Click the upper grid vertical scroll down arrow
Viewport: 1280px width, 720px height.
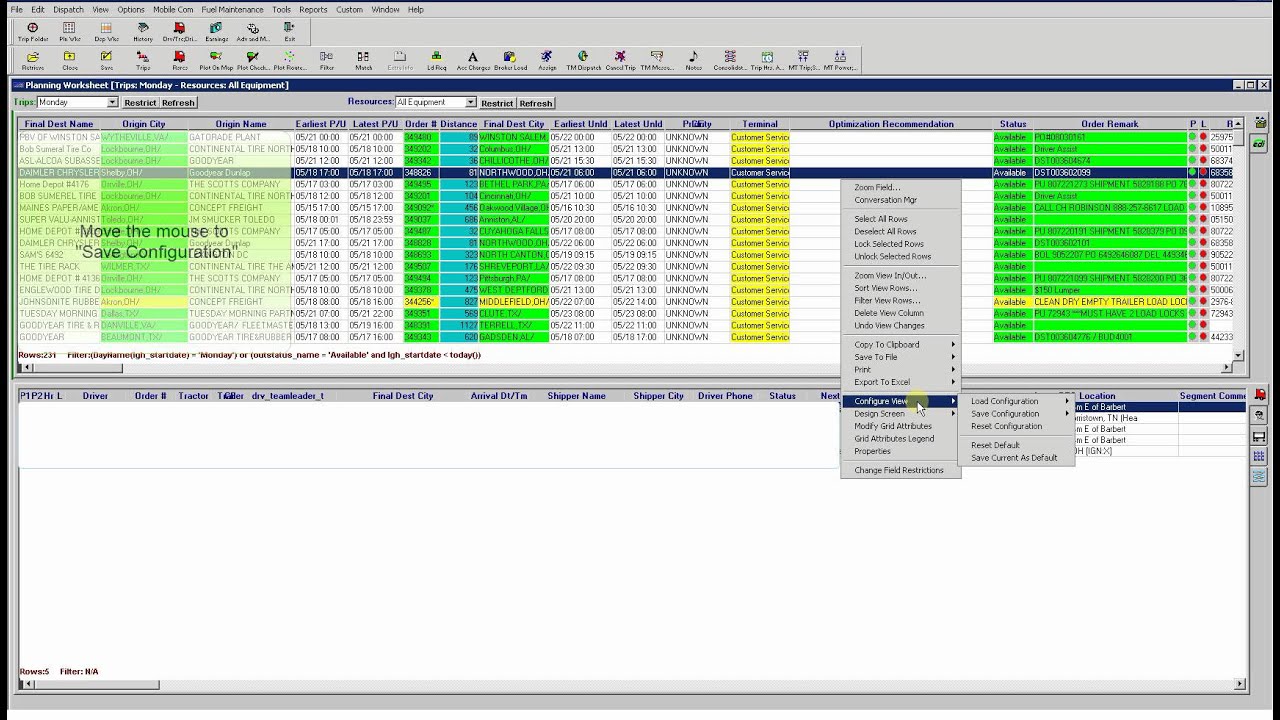pos(1238,355)
